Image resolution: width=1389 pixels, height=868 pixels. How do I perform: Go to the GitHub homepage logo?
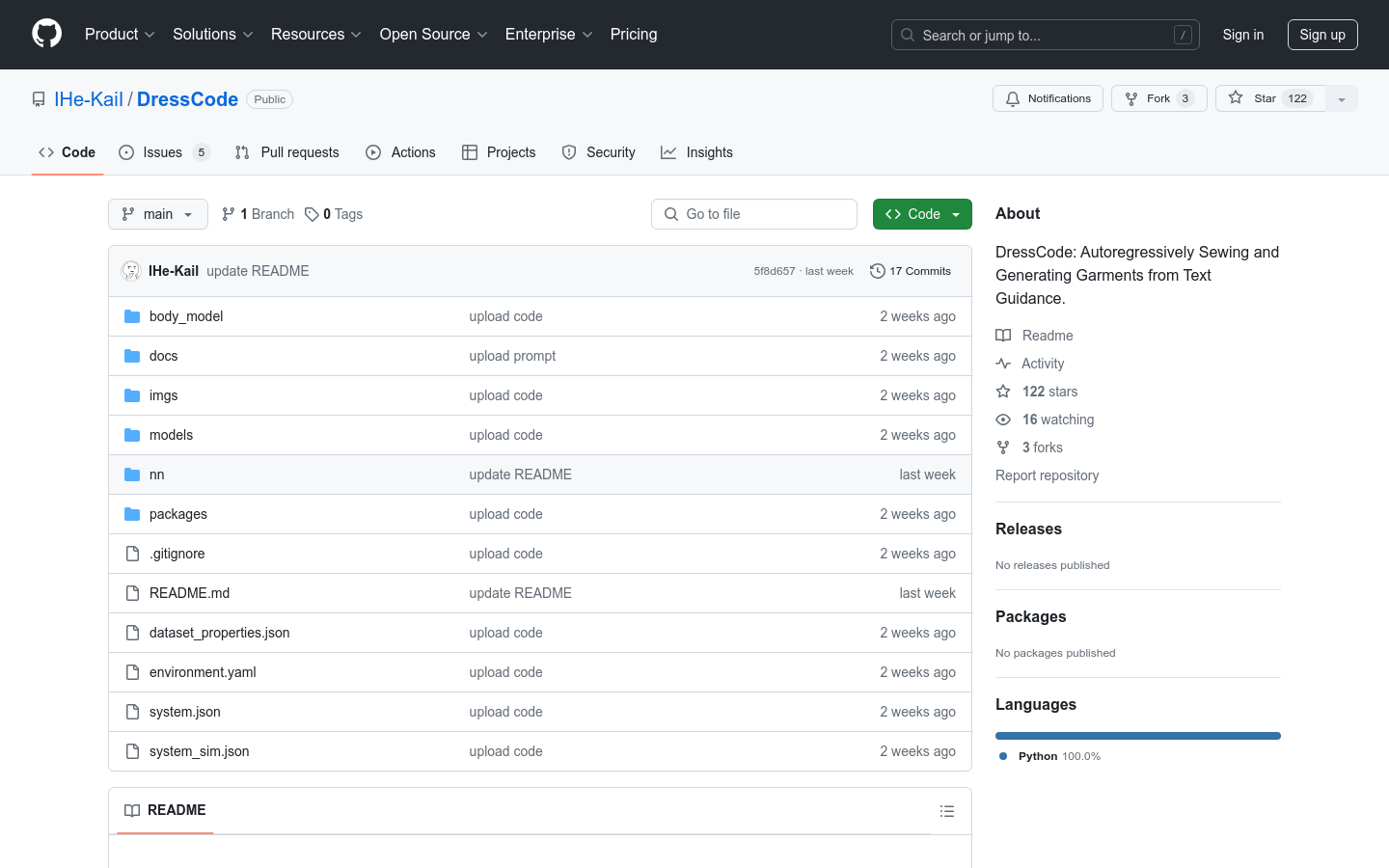click(46, 34)
